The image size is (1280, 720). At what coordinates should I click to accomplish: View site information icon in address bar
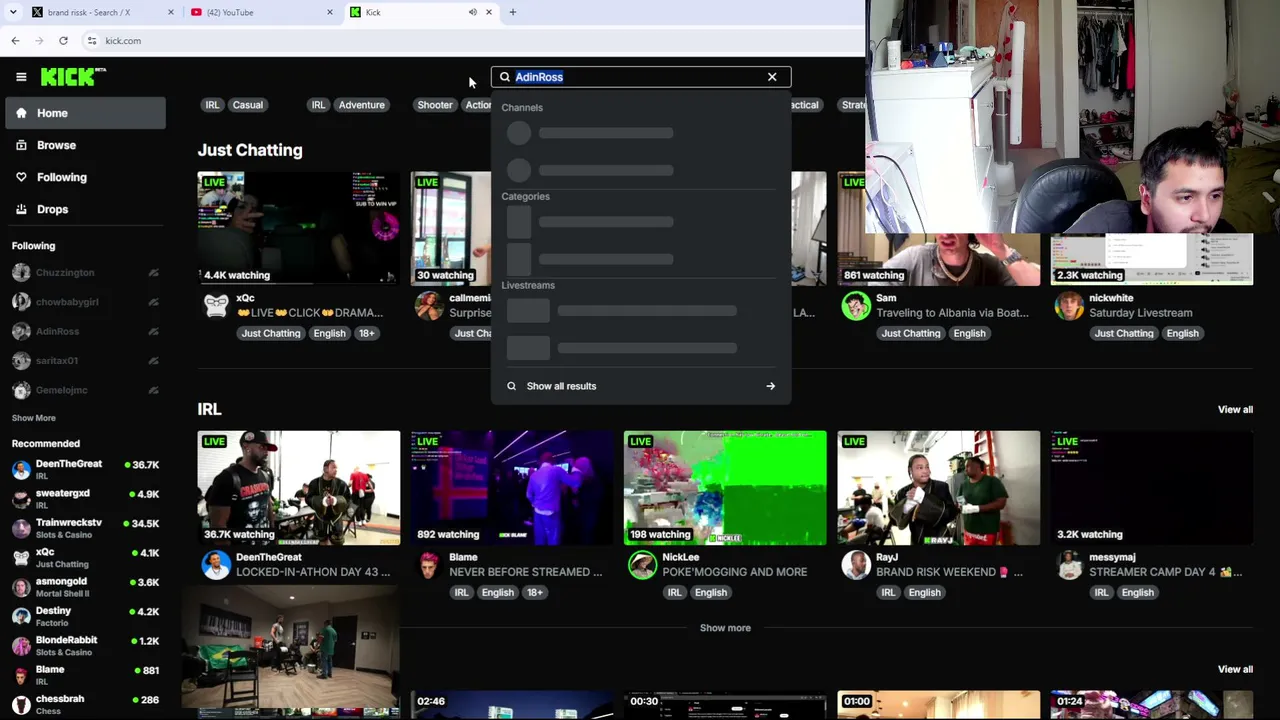coord(92,41)
